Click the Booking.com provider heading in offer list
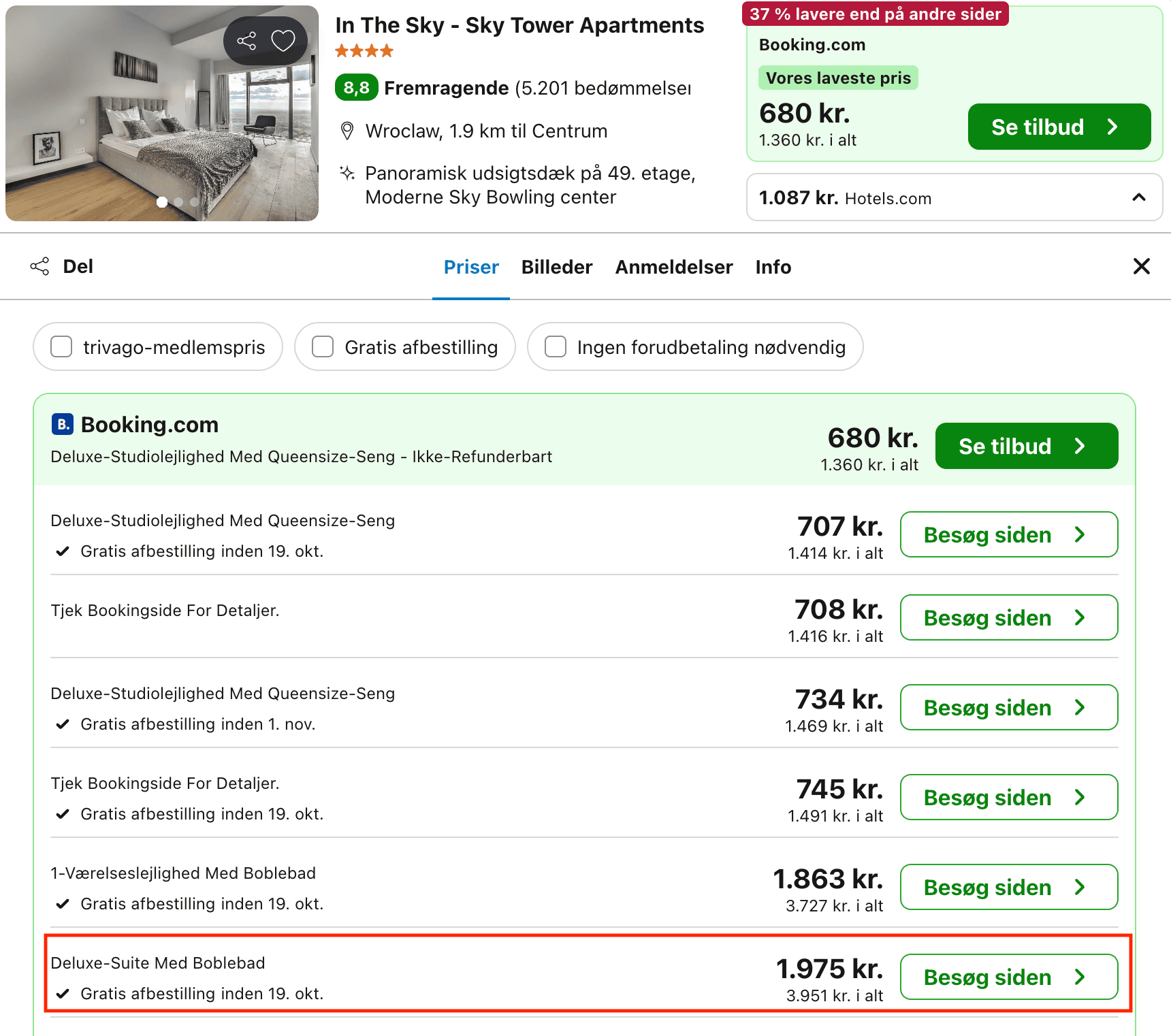 pos(150,424)
